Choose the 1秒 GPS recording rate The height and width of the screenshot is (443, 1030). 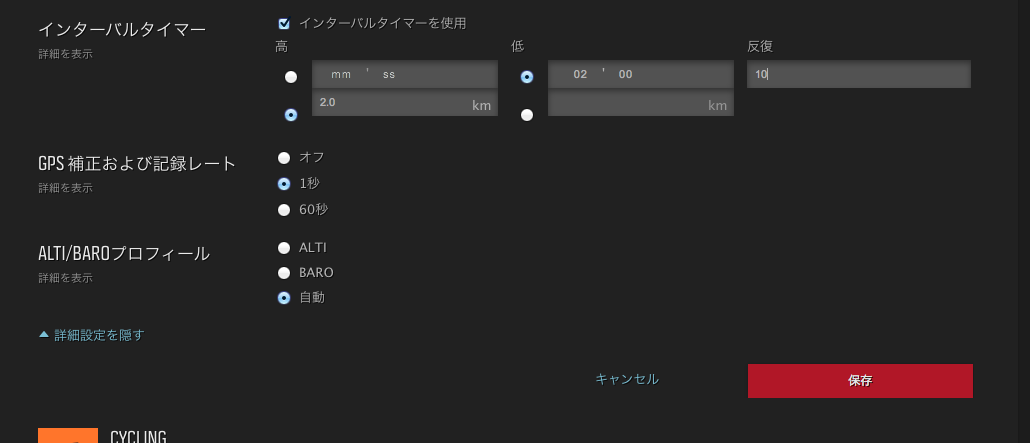(x=284, y=184)
